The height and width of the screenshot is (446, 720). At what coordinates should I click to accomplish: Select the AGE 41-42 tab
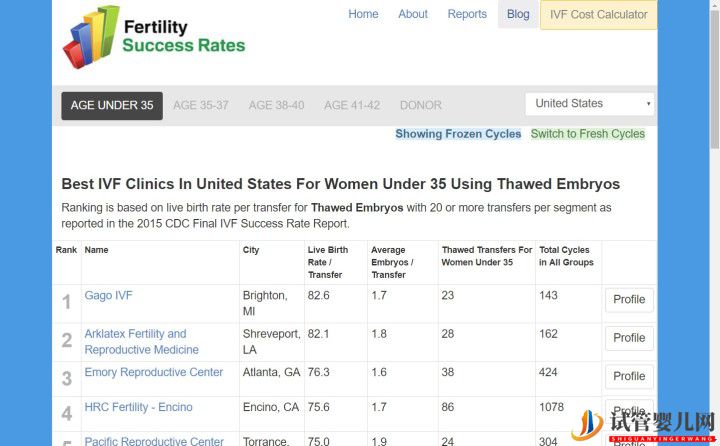coord(352,105)
